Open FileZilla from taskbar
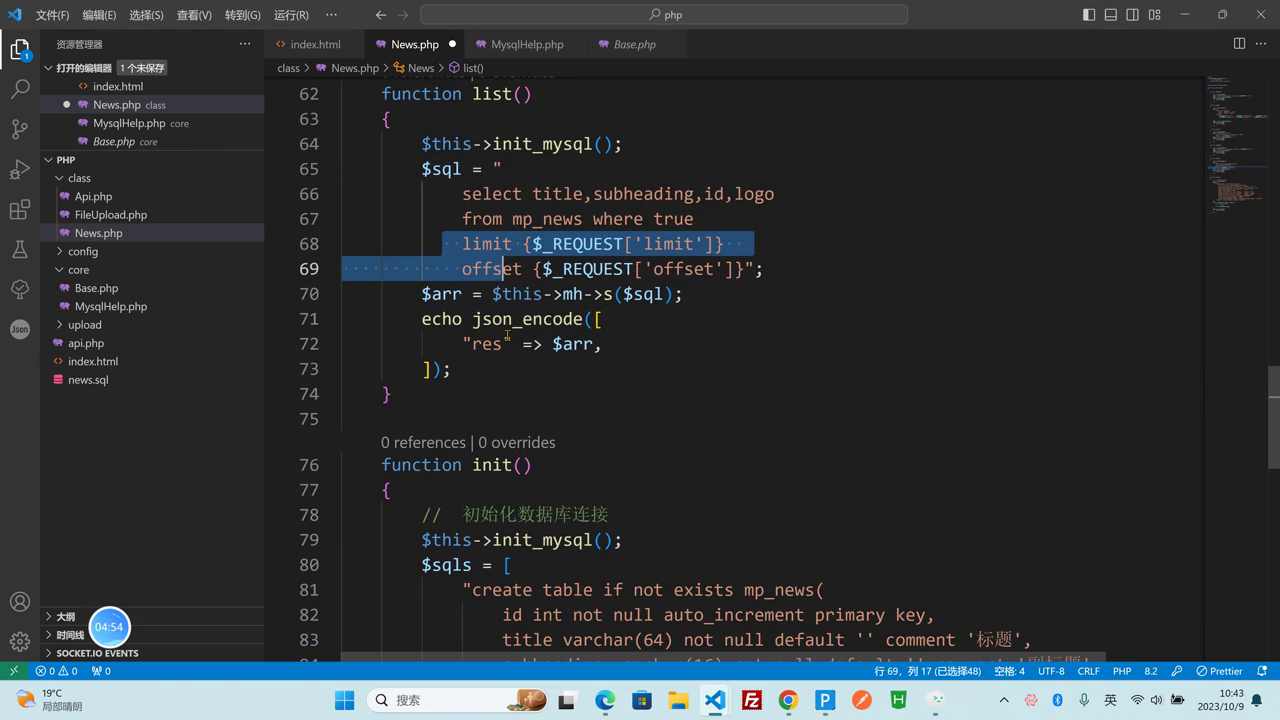Screen dimensions: 1280x720 pyautogui.click(x=752, y=700)
